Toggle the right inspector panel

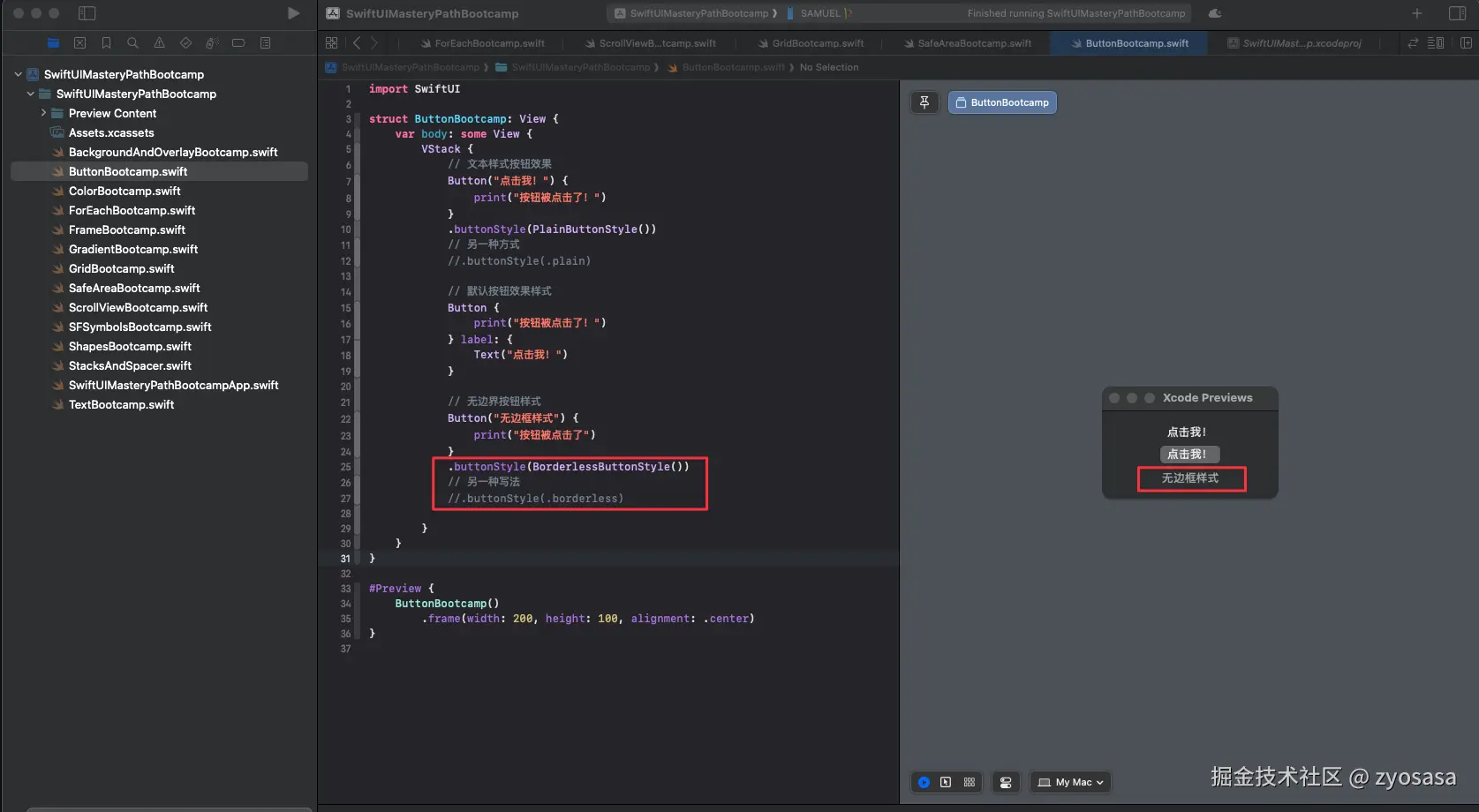tap(1457, 13)
